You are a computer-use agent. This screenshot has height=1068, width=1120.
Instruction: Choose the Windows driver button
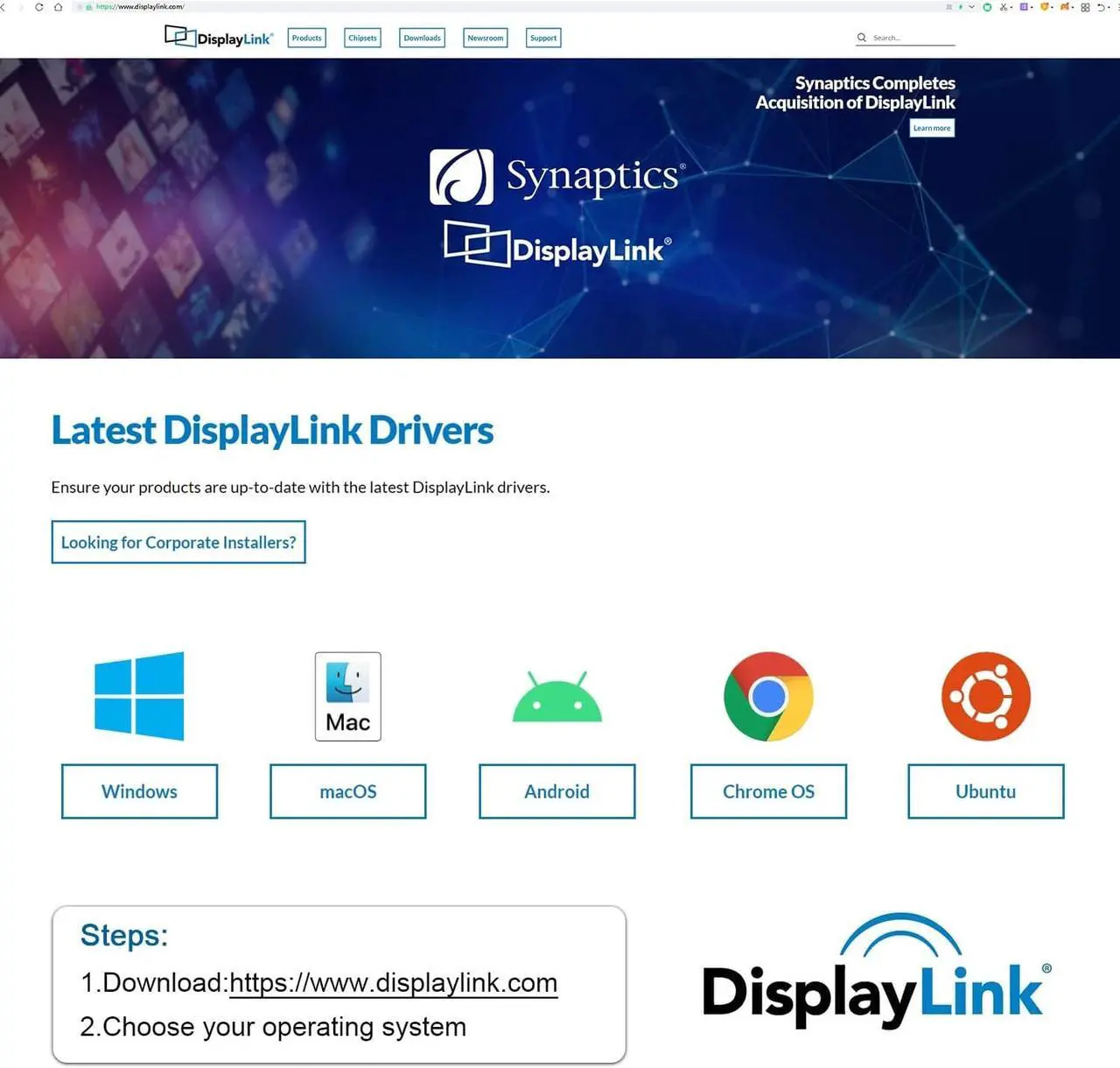pos(139,791)
